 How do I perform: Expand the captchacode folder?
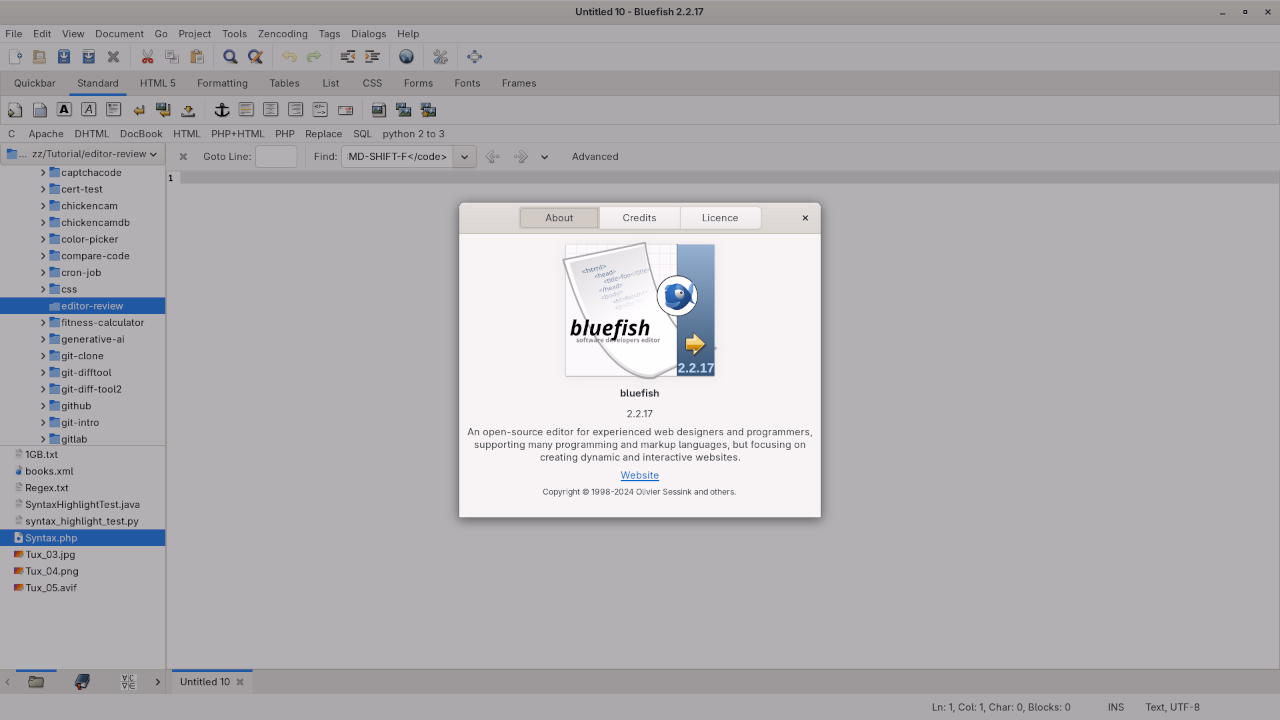pyautogui.click(x=43, y=173)
